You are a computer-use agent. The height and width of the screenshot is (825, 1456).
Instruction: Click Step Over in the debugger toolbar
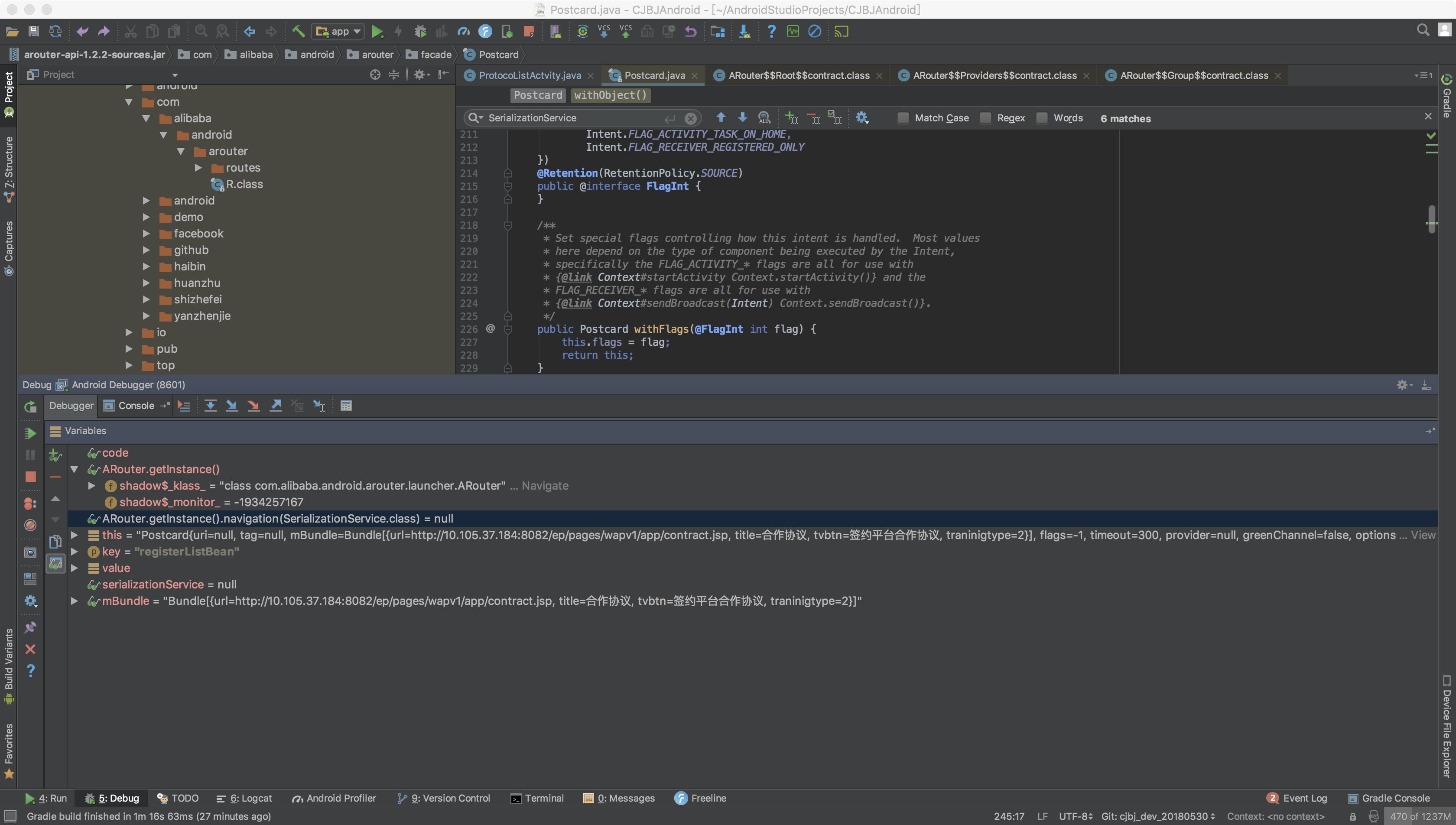coord(210,405)
